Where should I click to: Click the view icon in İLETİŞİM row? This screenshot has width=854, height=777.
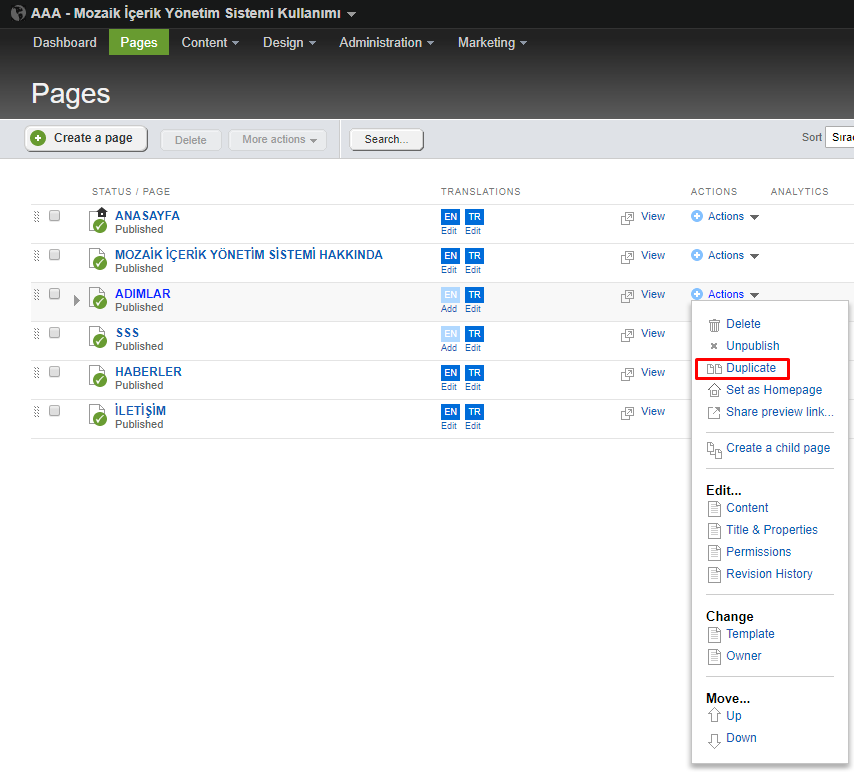pos(627,413)
